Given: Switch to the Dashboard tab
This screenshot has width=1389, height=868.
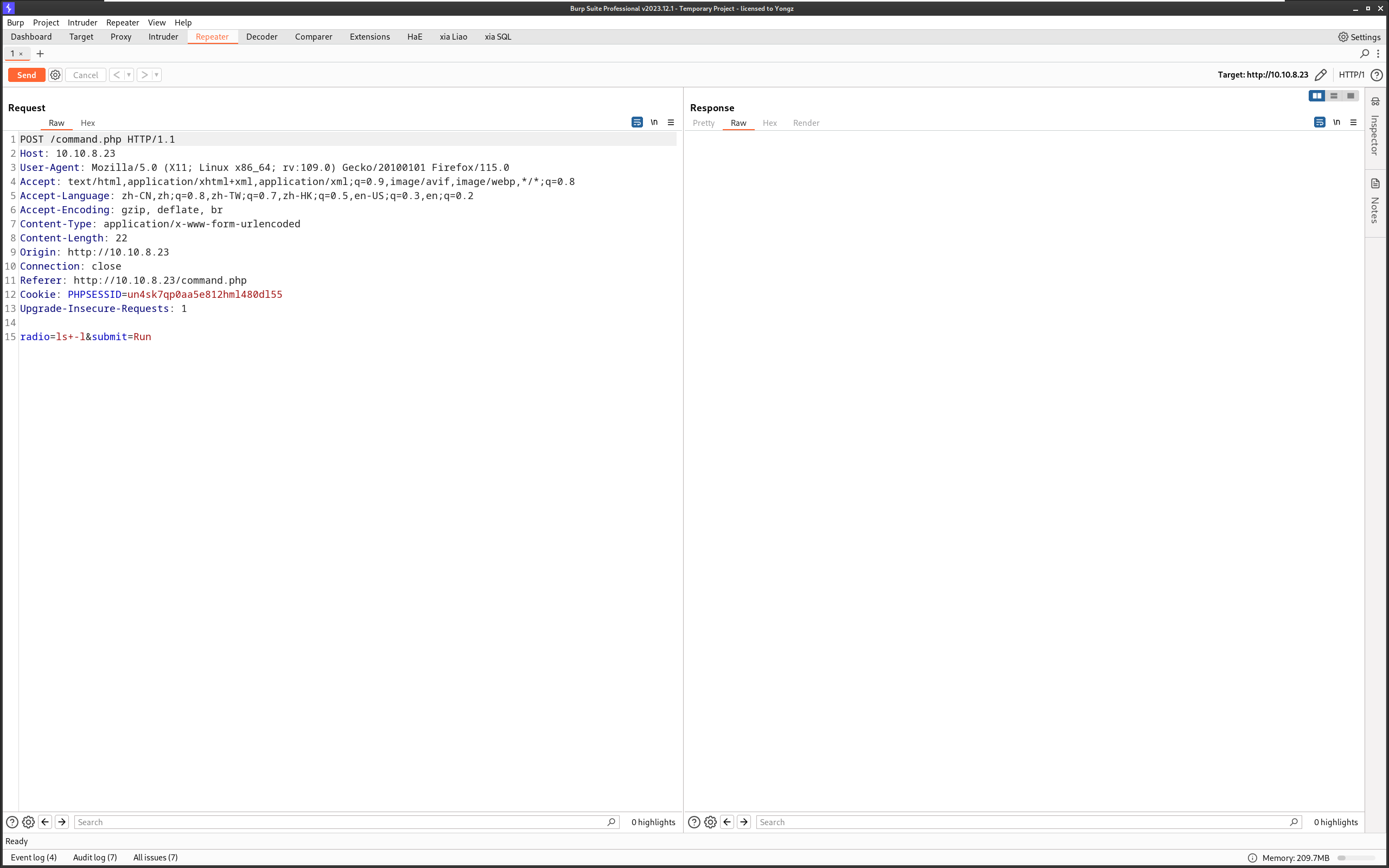Looking at the screenshot, I should [31, 37].
